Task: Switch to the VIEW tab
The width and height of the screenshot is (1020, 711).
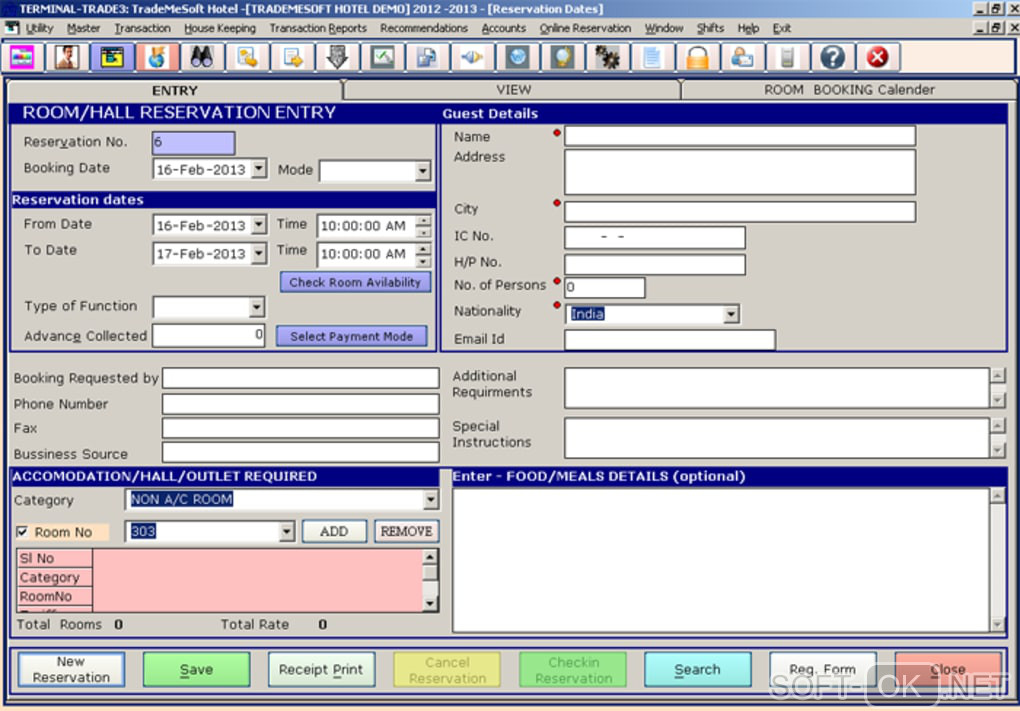Action: (513, 90)
